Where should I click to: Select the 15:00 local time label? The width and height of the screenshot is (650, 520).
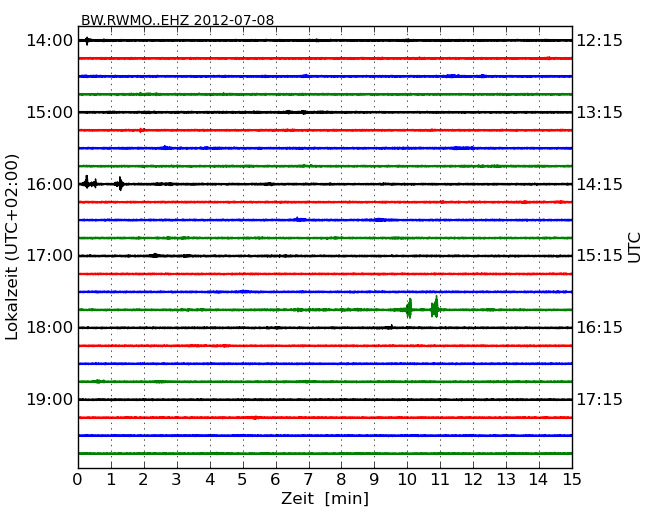coord(50,112)
